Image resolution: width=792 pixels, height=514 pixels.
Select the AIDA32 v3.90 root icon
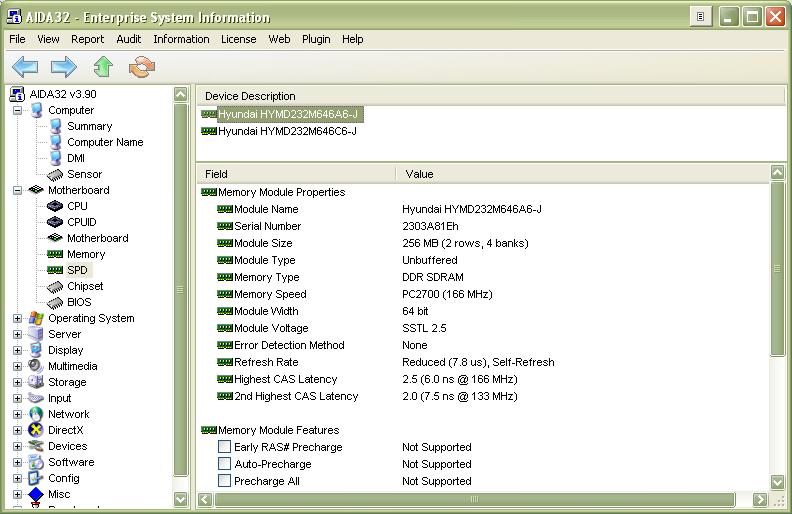coord(18,94)
